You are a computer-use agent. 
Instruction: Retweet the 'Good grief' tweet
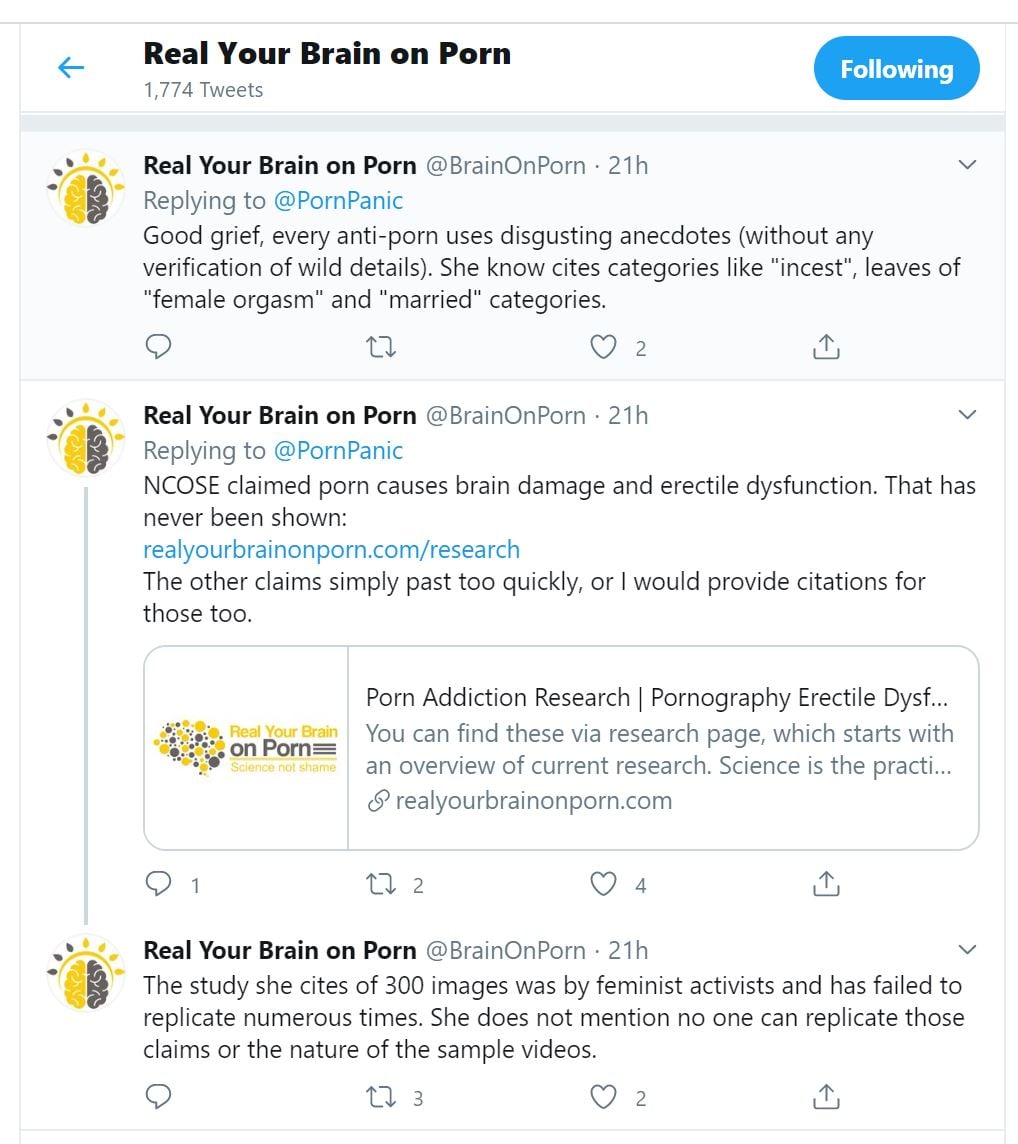(x=381, y=347)
